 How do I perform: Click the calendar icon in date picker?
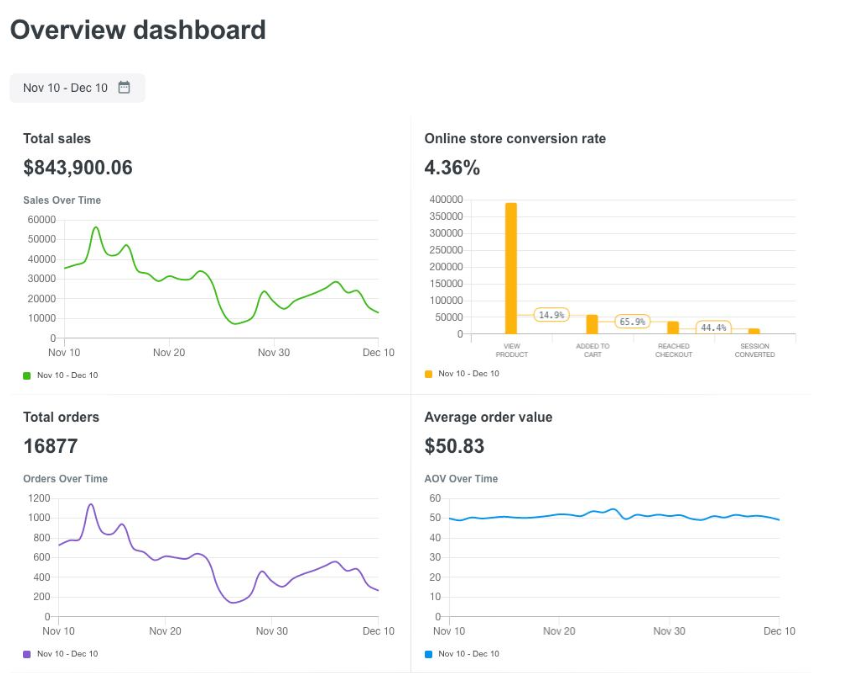(x=124, y=88)
